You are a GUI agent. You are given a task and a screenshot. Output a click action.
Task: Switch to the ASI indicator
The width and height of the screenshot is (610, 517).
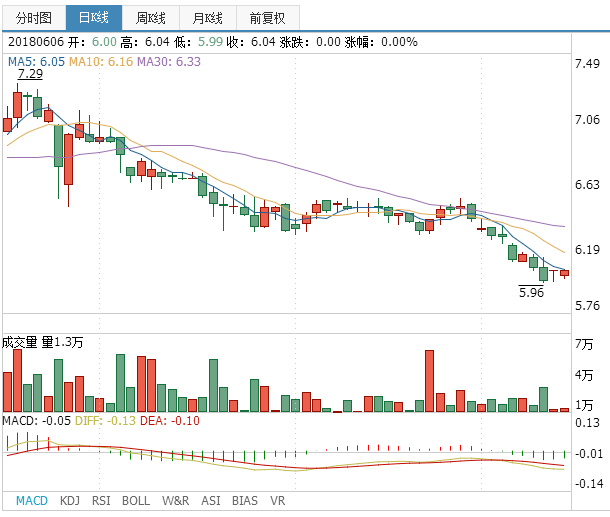210,500
